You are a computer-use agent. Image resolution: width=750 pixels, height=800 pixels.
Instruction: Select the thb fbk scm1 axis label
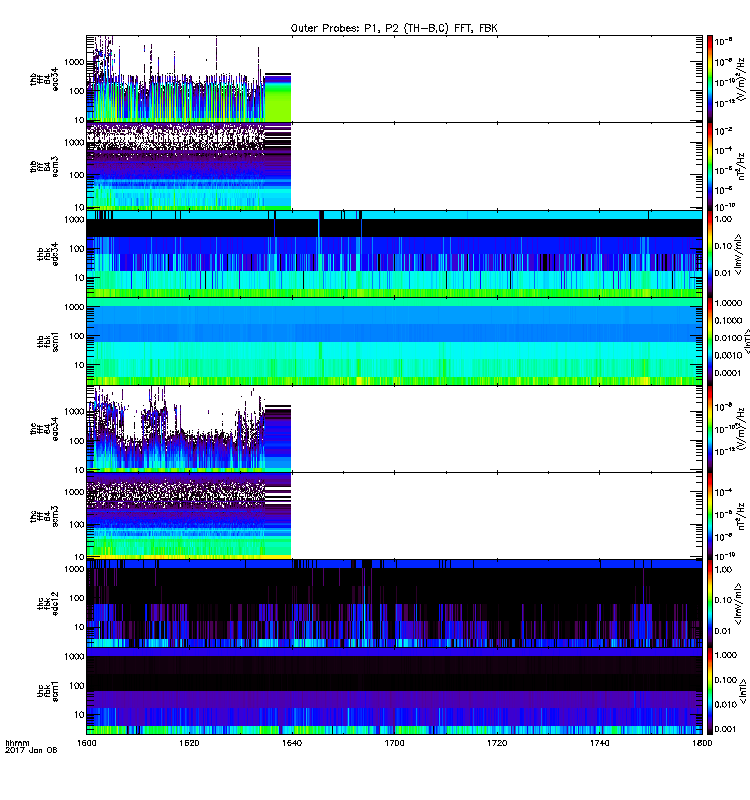click(48, 341)
